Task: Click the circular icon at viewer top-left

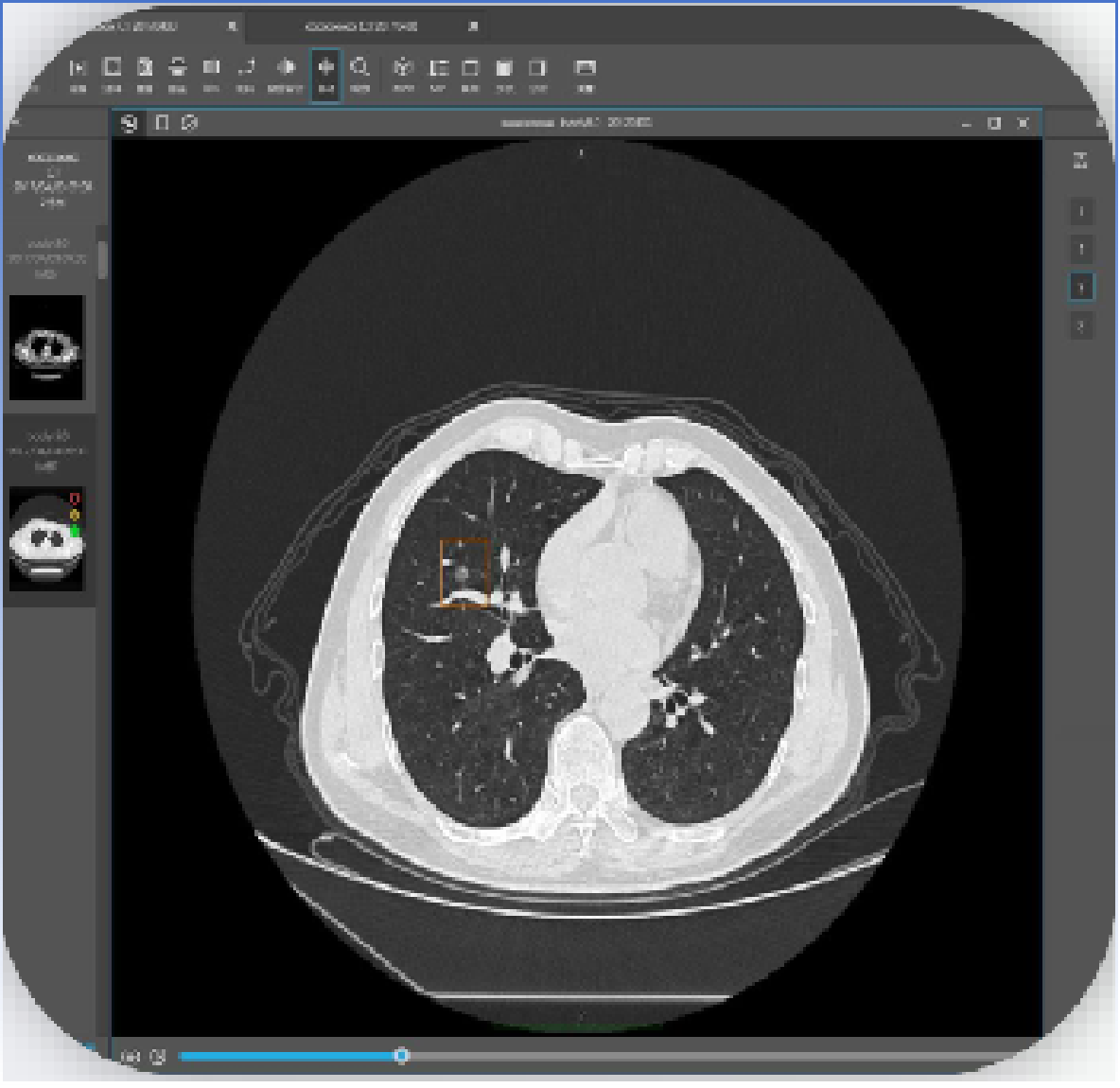Action: click(130, 123)
